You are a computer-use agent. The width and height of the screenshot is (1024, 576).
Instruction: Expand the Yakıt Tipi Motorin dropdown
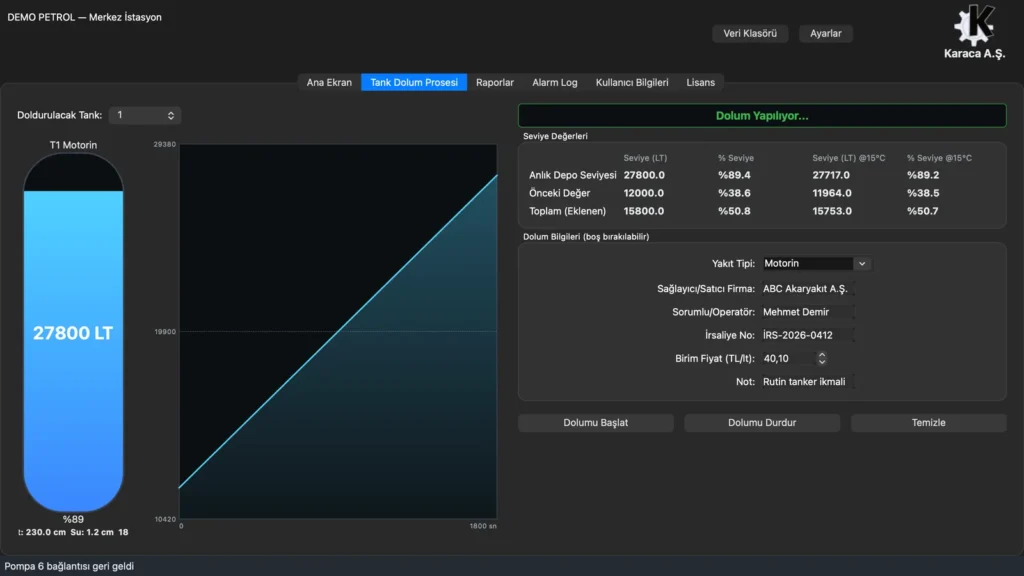coord(816,263)
